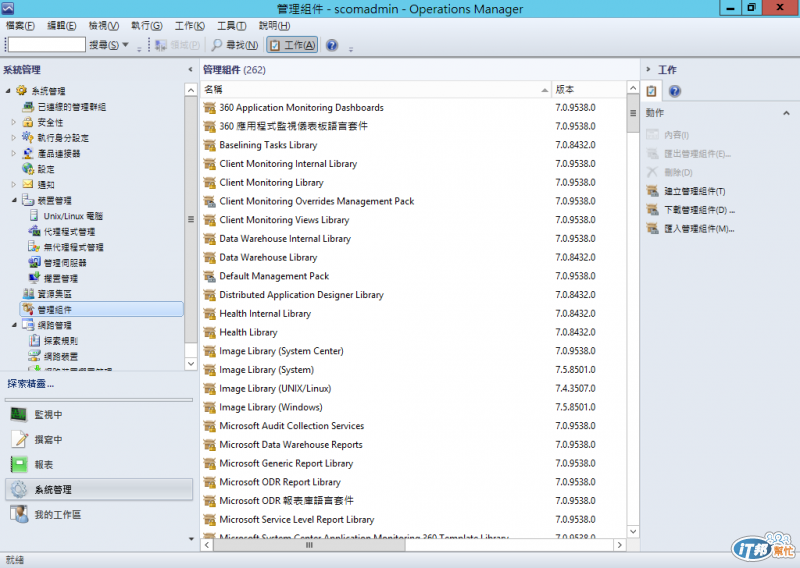Click the help icon in 工作 pane
The width and height of the screenshot is (800, 568).
click(x=674, y=91)
